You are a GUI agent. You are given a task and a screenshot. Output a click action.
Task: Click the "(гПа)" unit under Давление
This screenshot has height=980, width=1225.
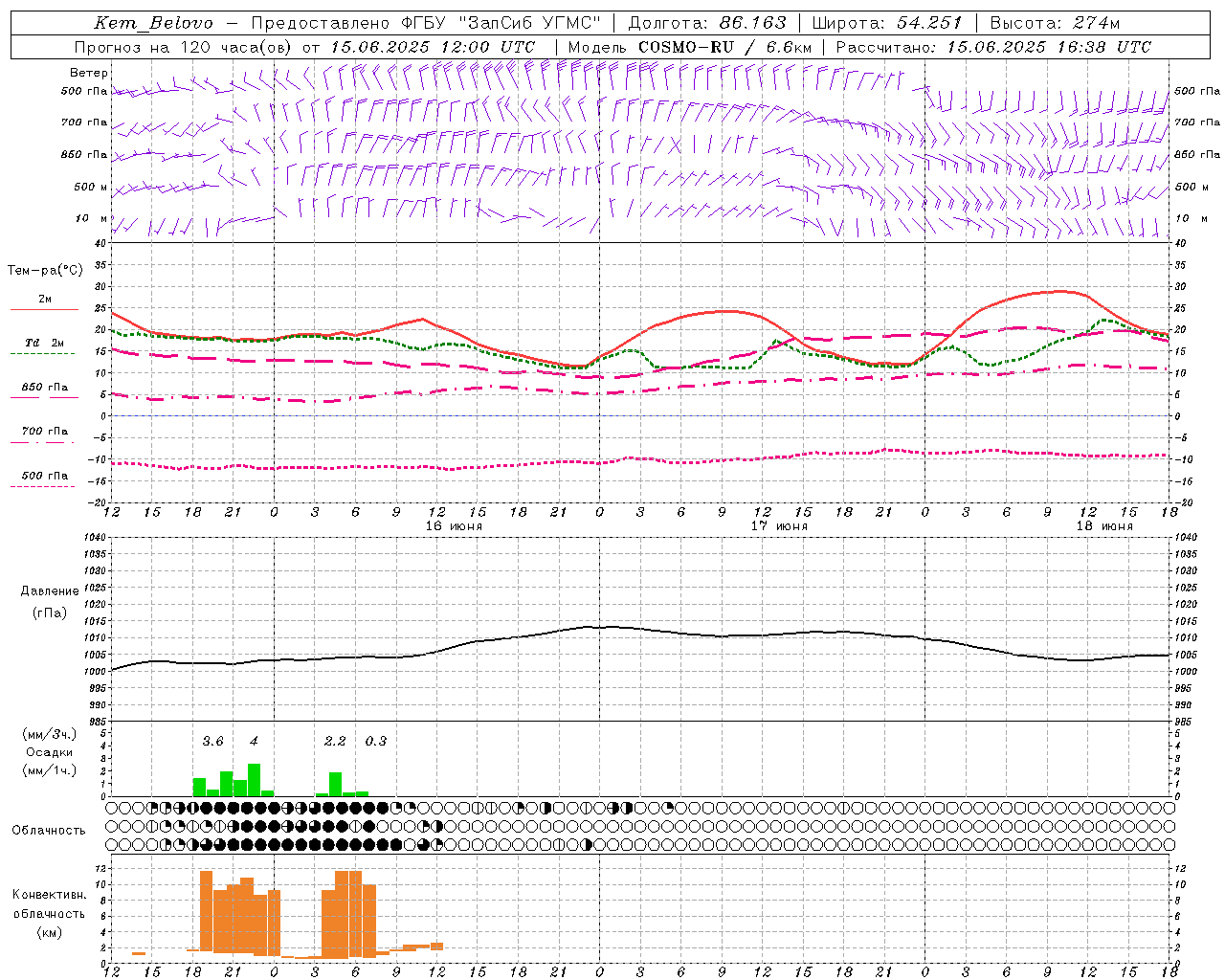tap(50, 613)
